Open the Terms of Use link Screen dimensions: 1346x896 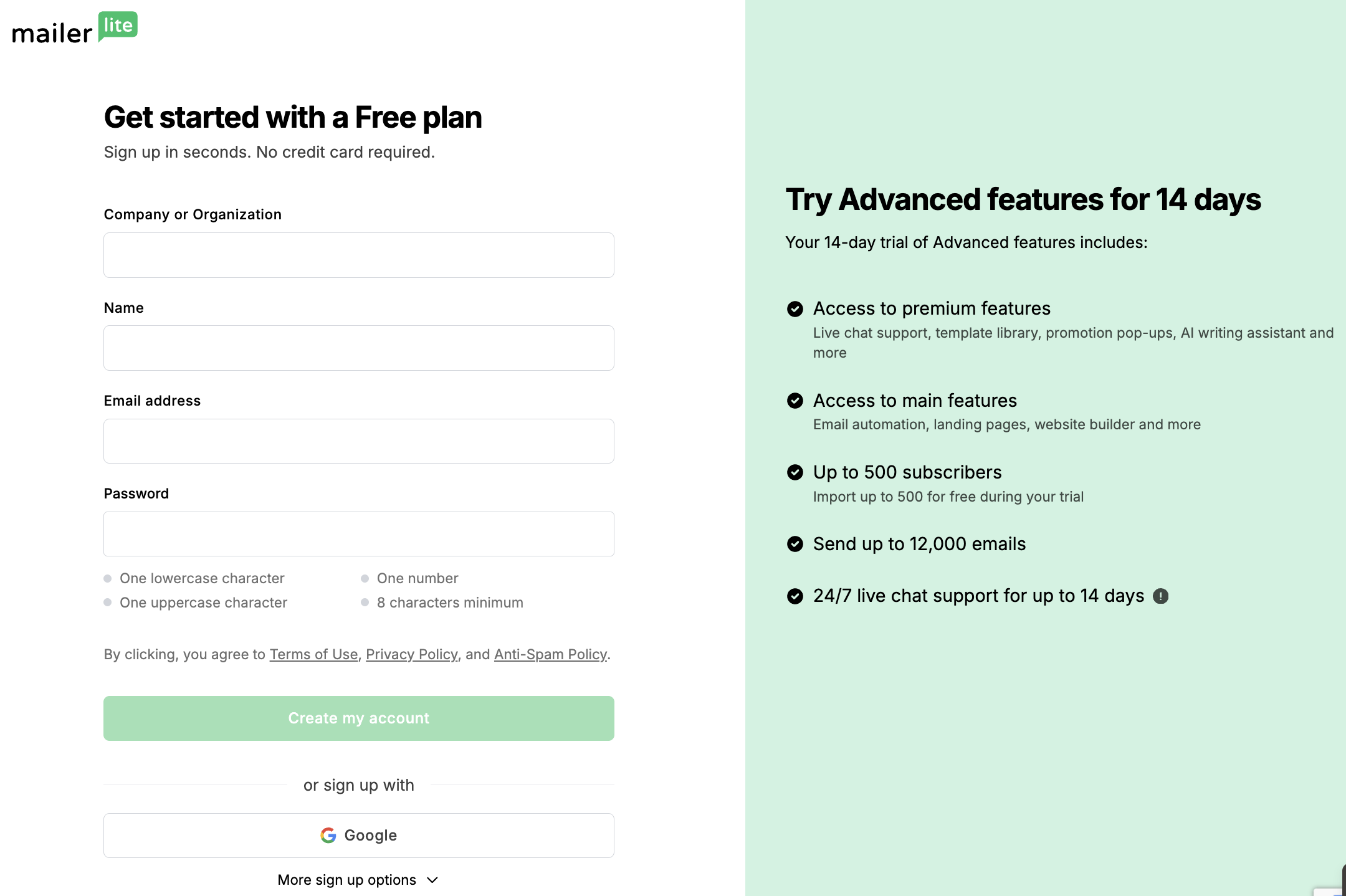click(x=313, y=654)
